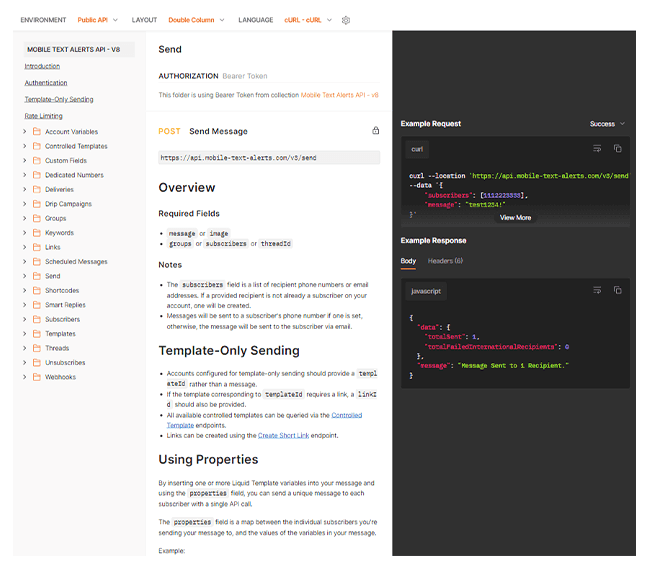Follow the Create Short Link link
The height and width of the screenshot is (569, 649).
284,435
